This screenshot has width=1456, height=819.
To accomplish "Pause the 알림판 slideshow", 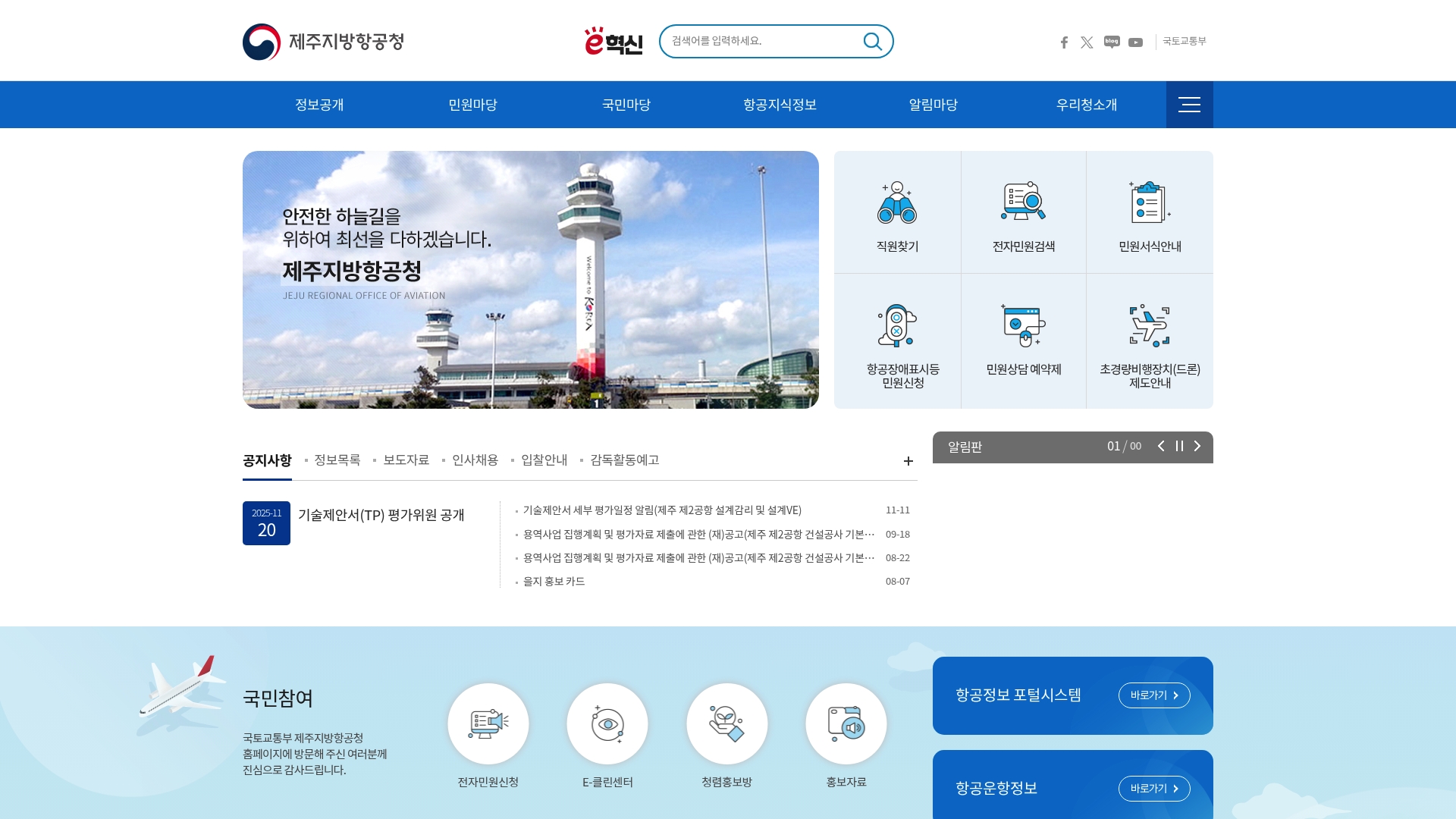I will coord(1179,446).
